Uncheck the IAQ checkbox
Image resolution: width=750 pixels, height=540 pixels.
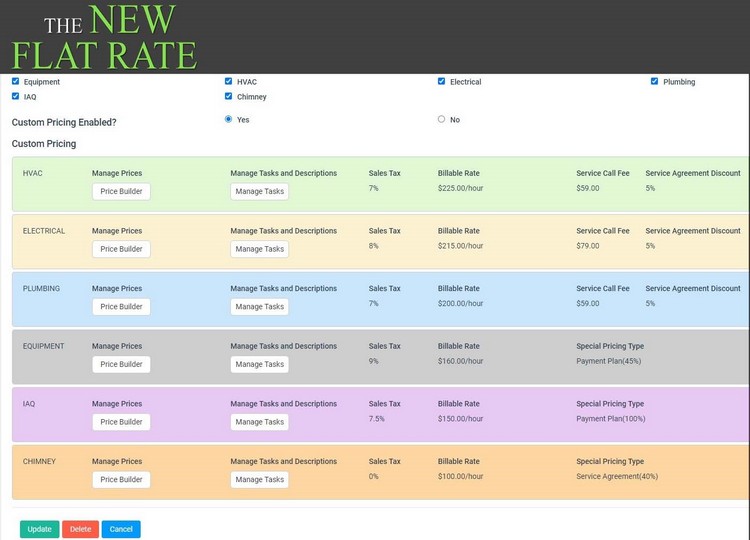[15, 96]
